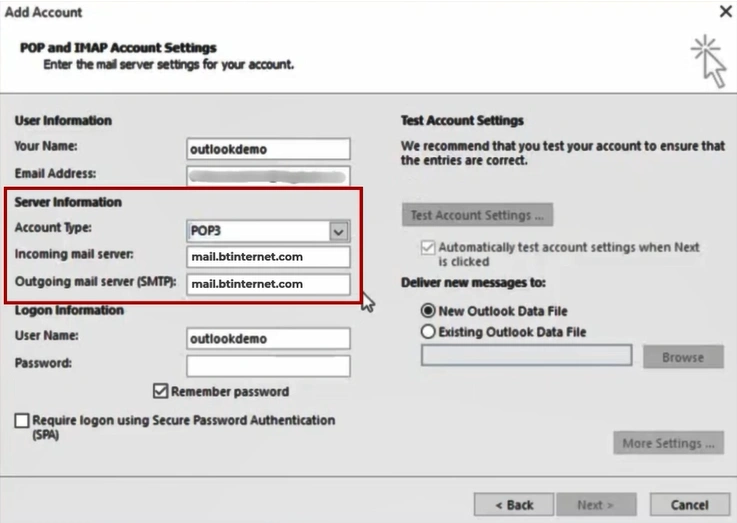Select New Outlook Data File option
The image size is (737, 523).
428,311
